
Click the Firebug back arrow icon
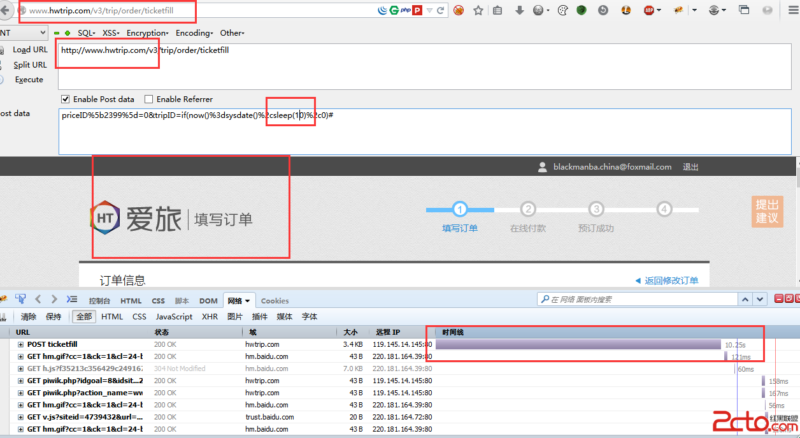point(37,299)
